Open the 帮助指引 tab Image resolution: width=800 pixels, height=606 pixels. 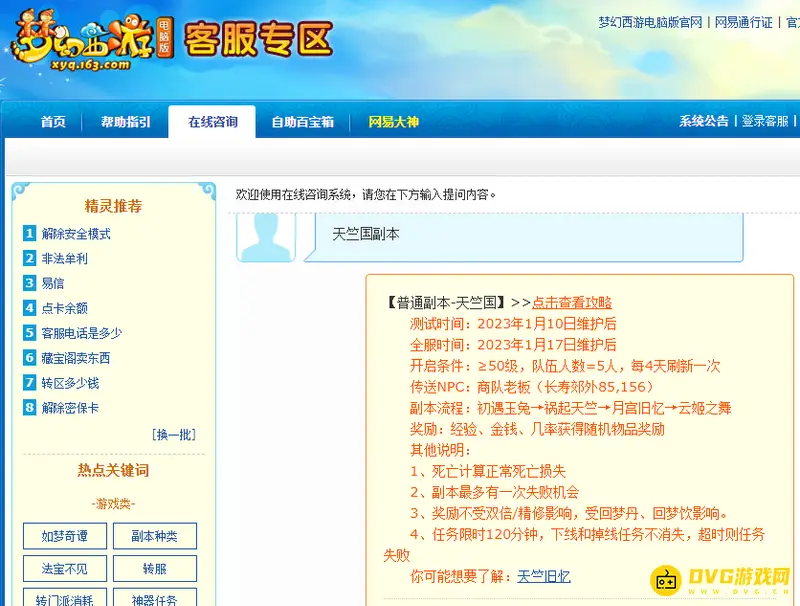(x=126, y=122)
